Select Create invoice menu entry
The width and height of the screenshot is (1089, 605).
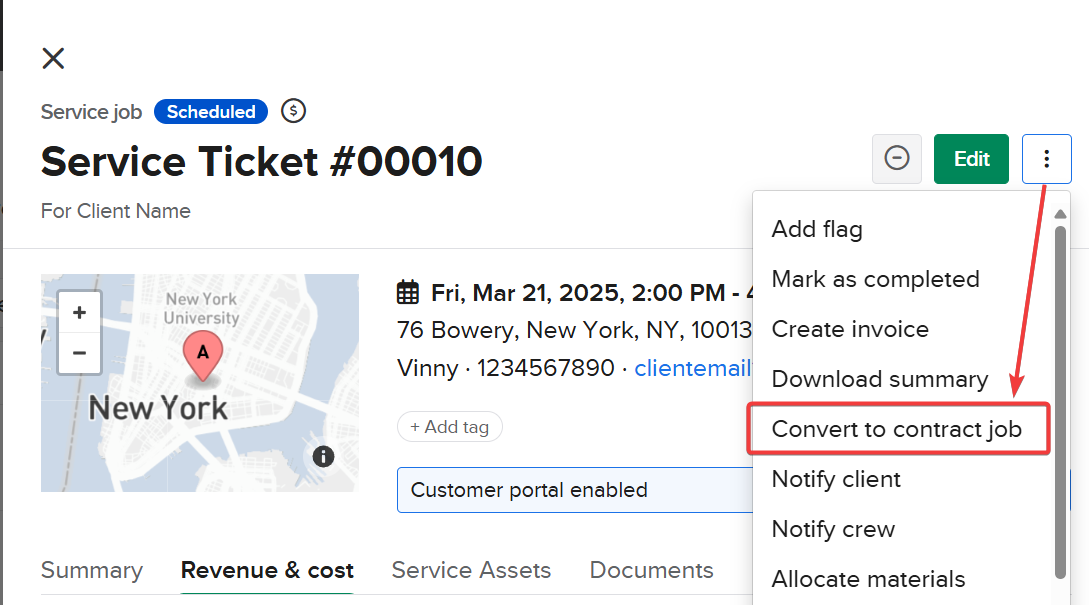[x=850, y=329]
